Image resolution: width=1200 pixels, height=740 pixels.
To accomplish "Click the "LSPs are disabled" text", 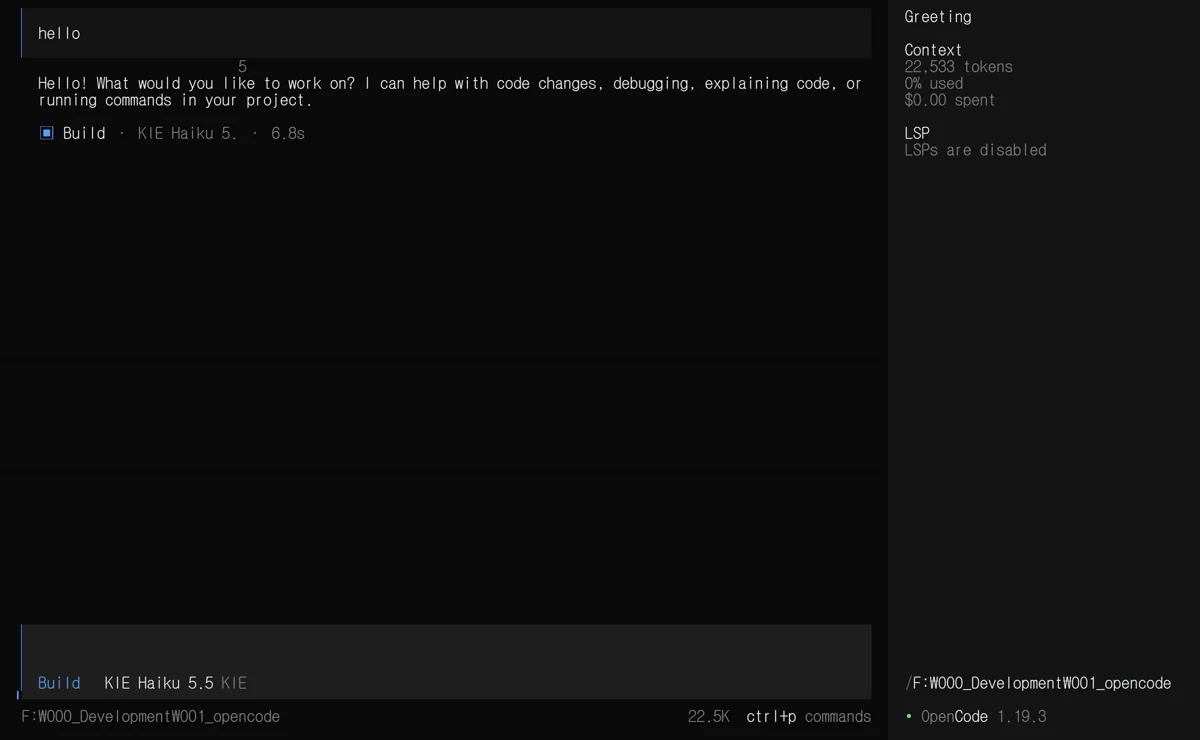I will (x=975, y=150).
